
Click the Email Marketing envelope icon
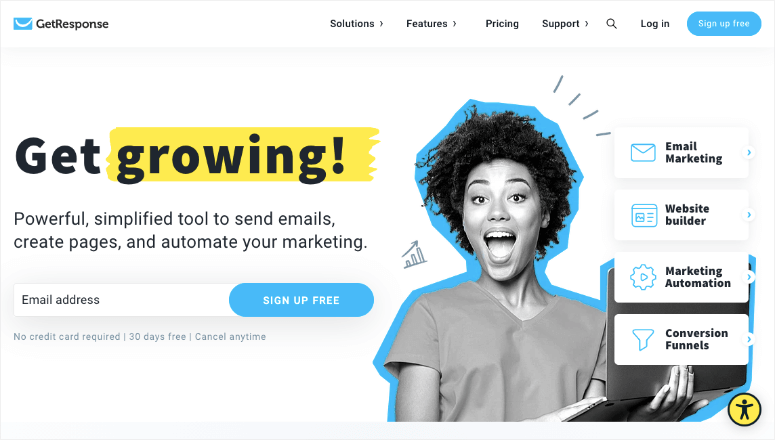click(x=643, y=153)
